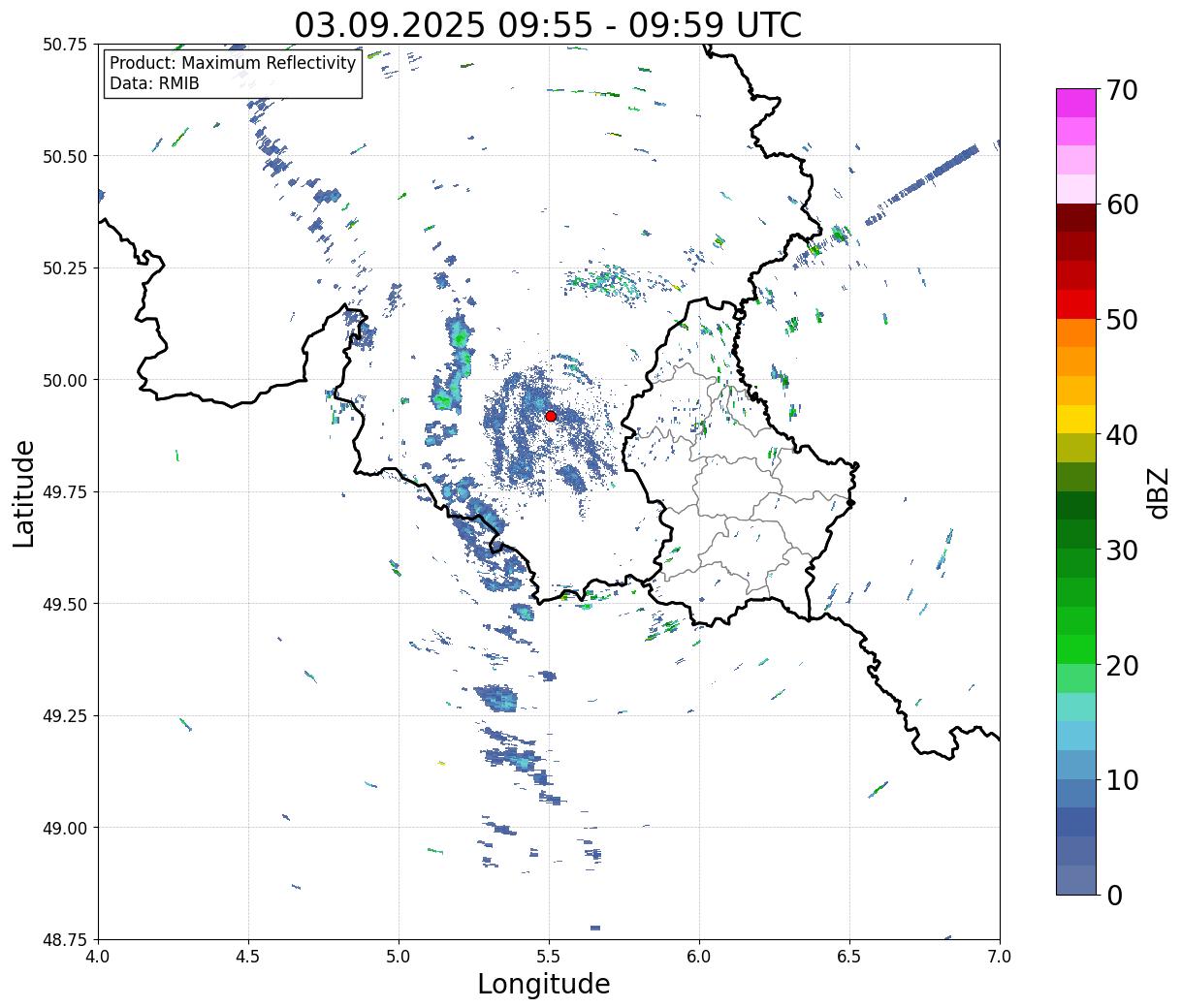This screenshot has height=1008, width=1182.
Task: Click longitude tick label 5.5
Action: 549,957
